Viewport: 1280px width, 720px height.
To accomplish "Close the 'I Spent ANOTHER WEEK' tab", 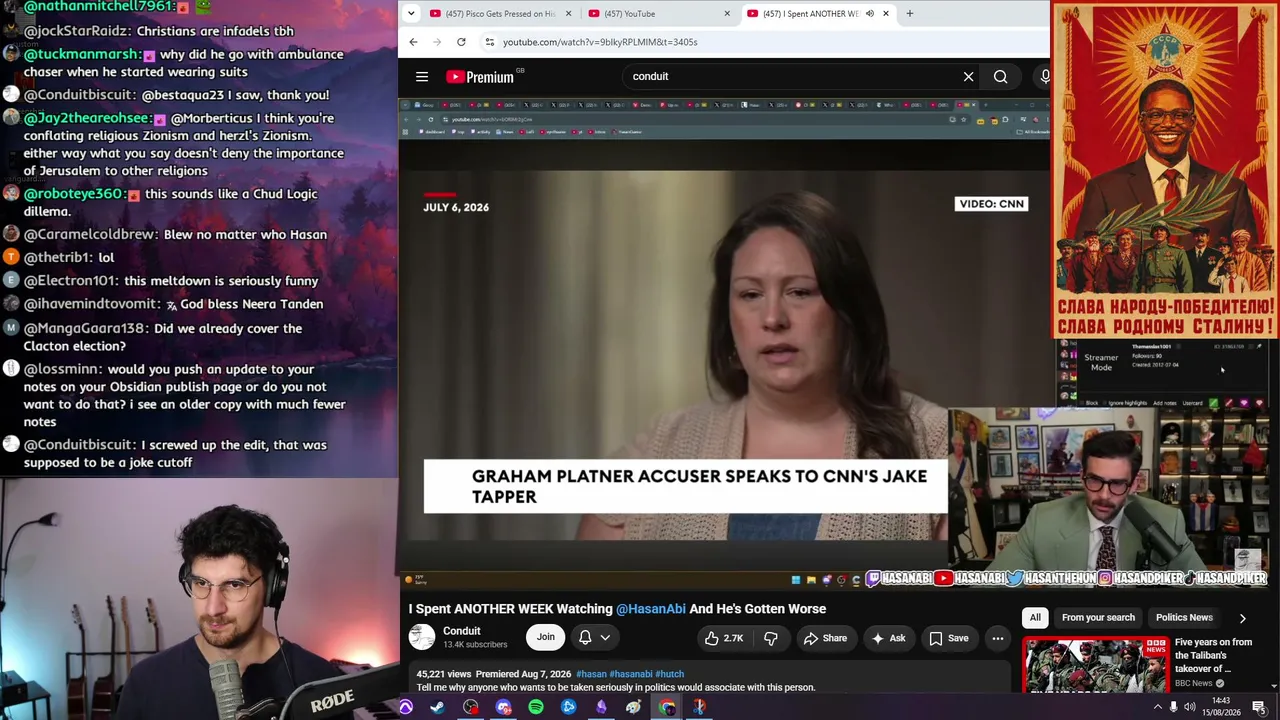I will (885, 14).
